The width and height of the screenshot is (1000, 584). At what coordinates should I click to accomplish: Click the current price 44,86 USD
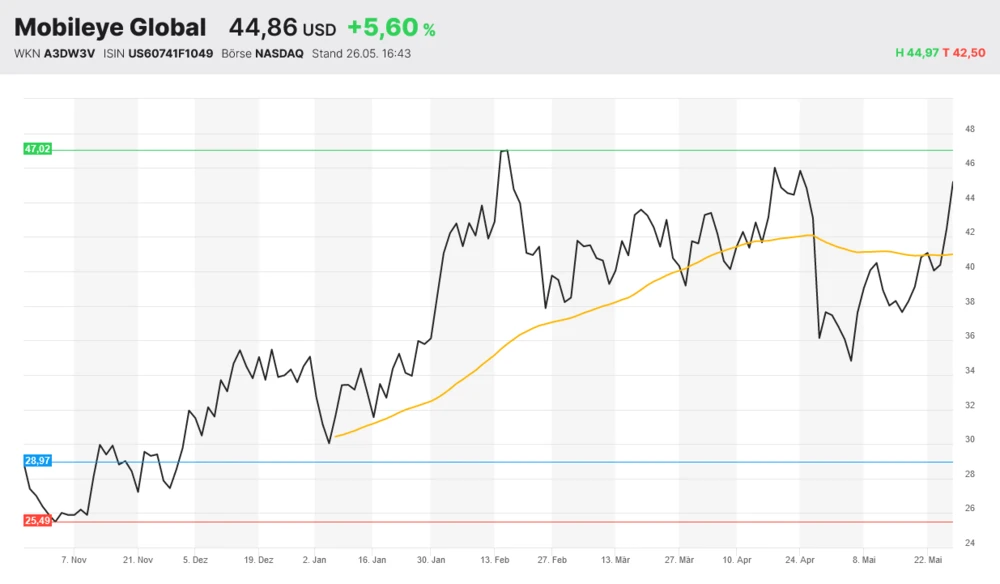click(x=282, y=28)
